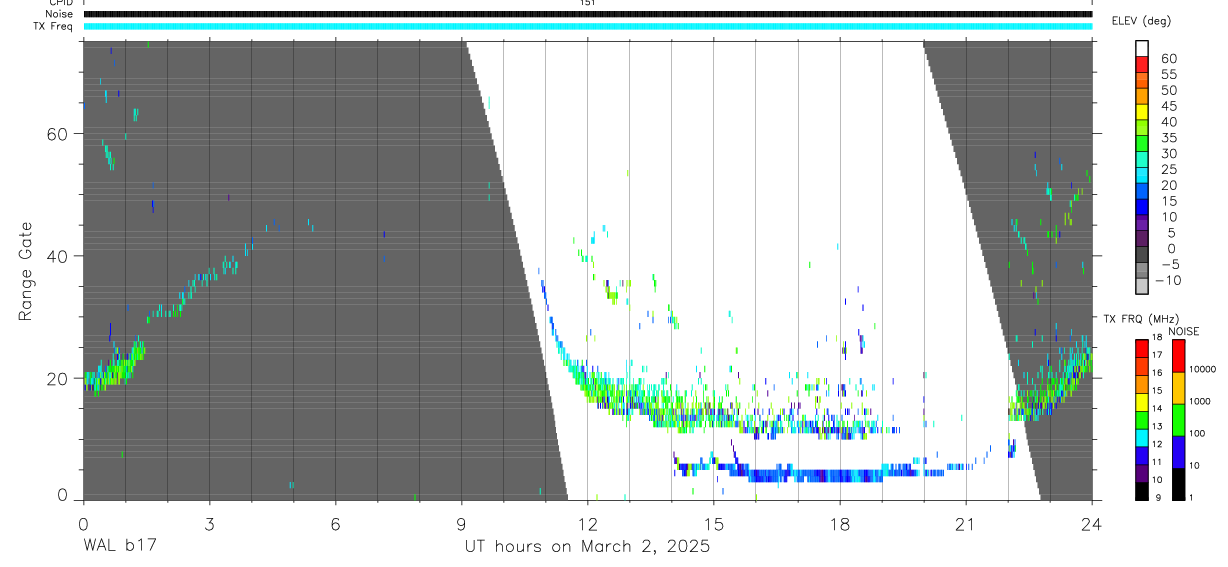This screenshot has width=1228, height=567.
Task: Click the '11' label on the TX FRQ colorbar
Action: [x=1157, y=462]
